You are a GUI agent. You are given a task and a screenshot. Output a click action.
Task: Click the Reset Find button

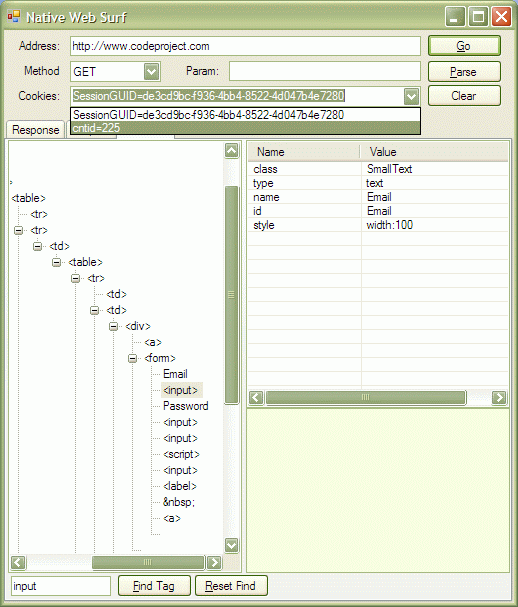point(231,586)
